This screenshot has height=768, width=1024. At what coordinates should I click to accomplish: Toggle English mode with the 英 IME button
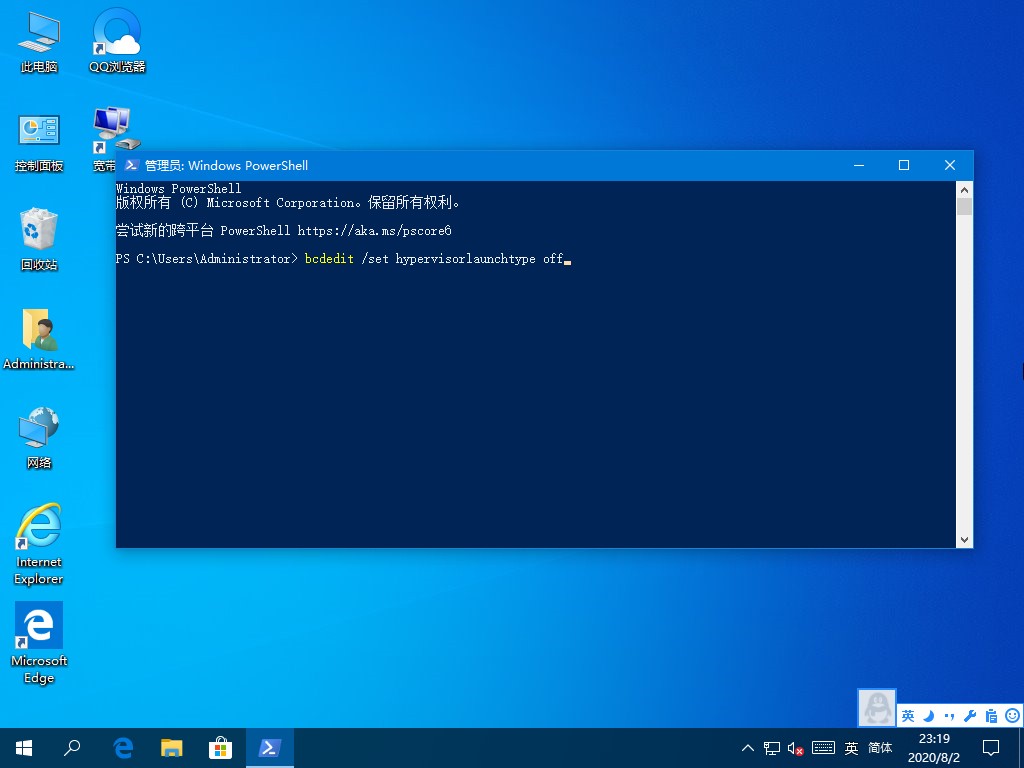pos(907,715)
